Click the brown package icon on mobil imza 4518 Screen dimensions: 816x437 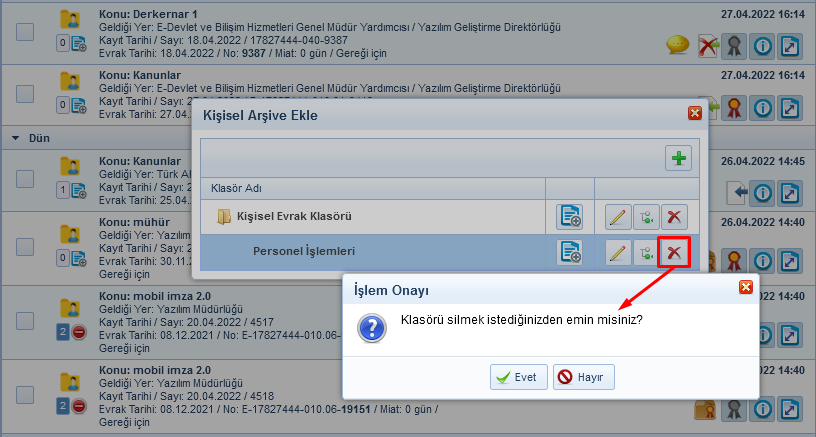click(705, 409)
